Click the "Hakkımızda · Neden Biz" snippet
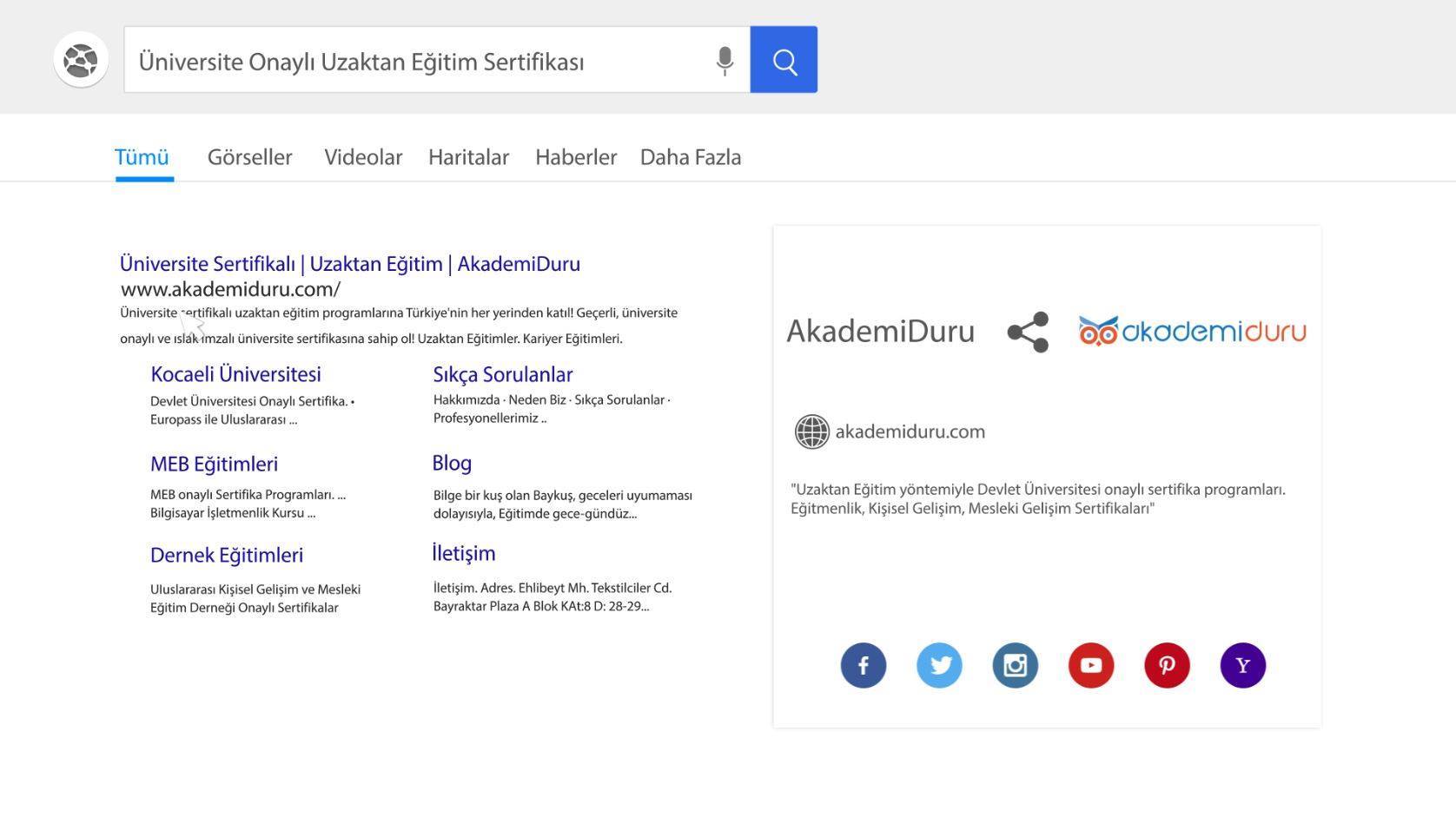This screenshot has width=1456, height=817. tap(552, 409)
